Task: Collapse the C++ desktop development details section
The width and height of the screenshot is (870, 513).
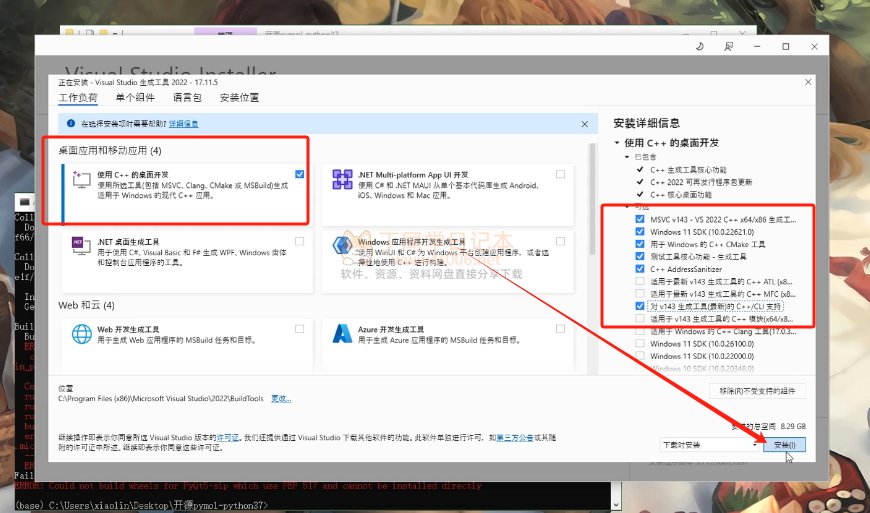Action: pos(617,143)
